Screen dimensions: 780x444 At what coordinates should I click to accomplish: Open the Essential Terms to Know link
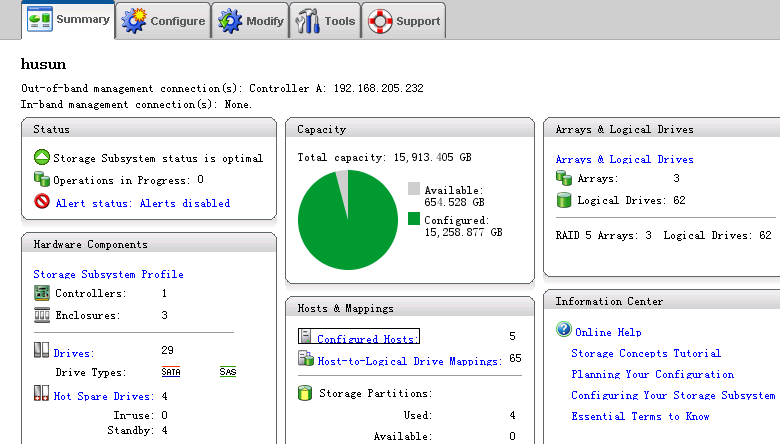tap(640, 417)
